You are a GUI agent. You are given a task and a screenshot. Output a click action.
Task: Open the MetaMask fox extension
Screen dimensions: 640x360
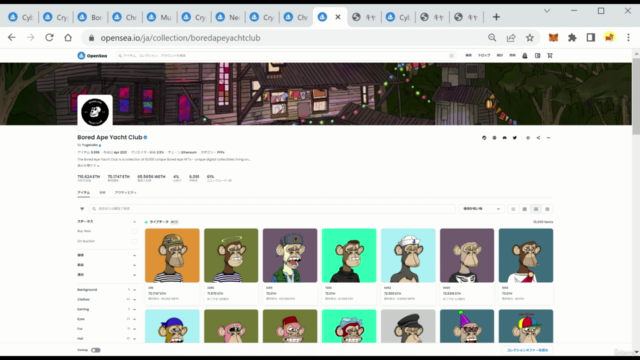click(553, 38)
